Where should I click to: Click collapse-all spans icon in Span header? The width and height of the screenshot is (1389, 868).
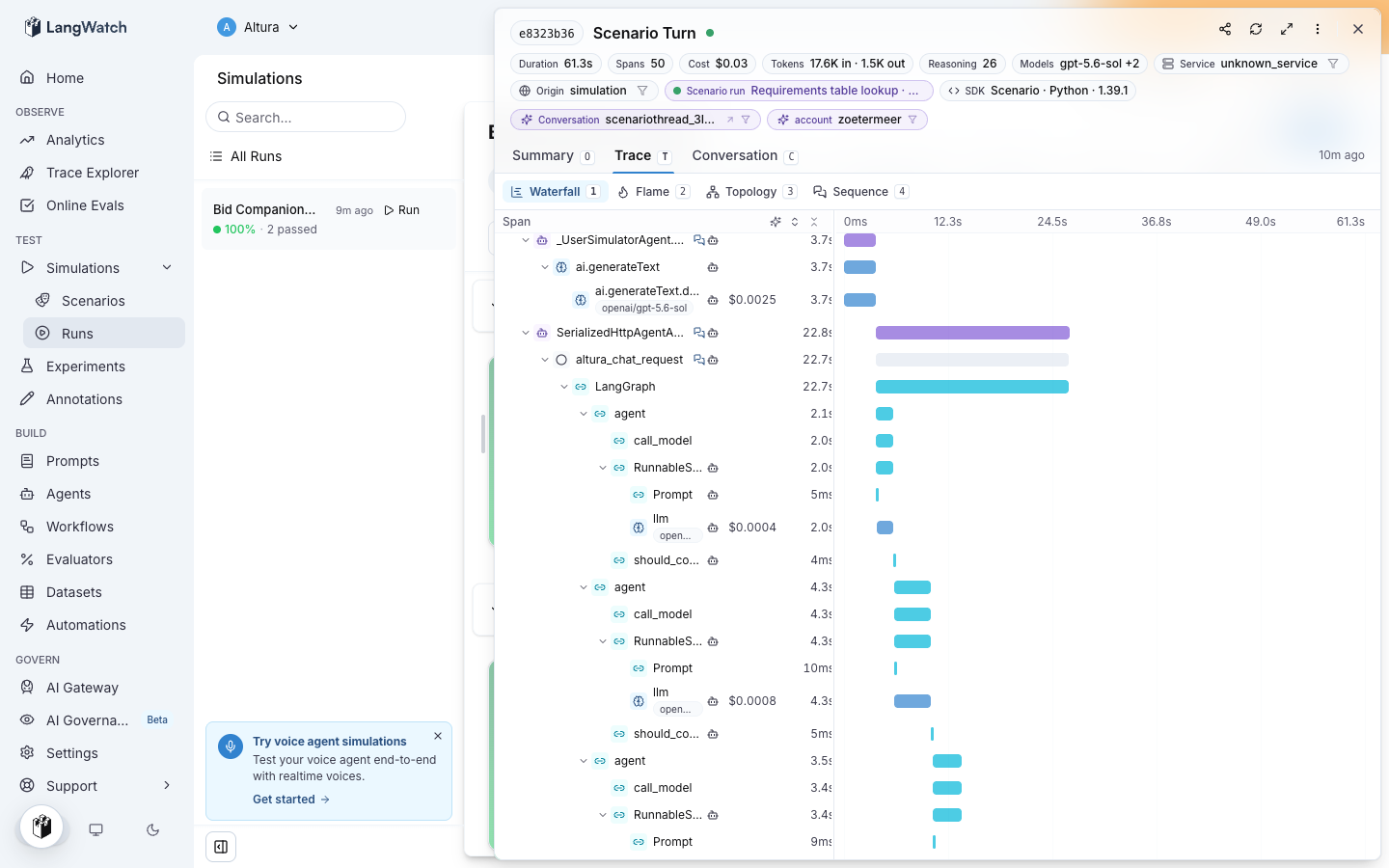(x=814, y=222)
